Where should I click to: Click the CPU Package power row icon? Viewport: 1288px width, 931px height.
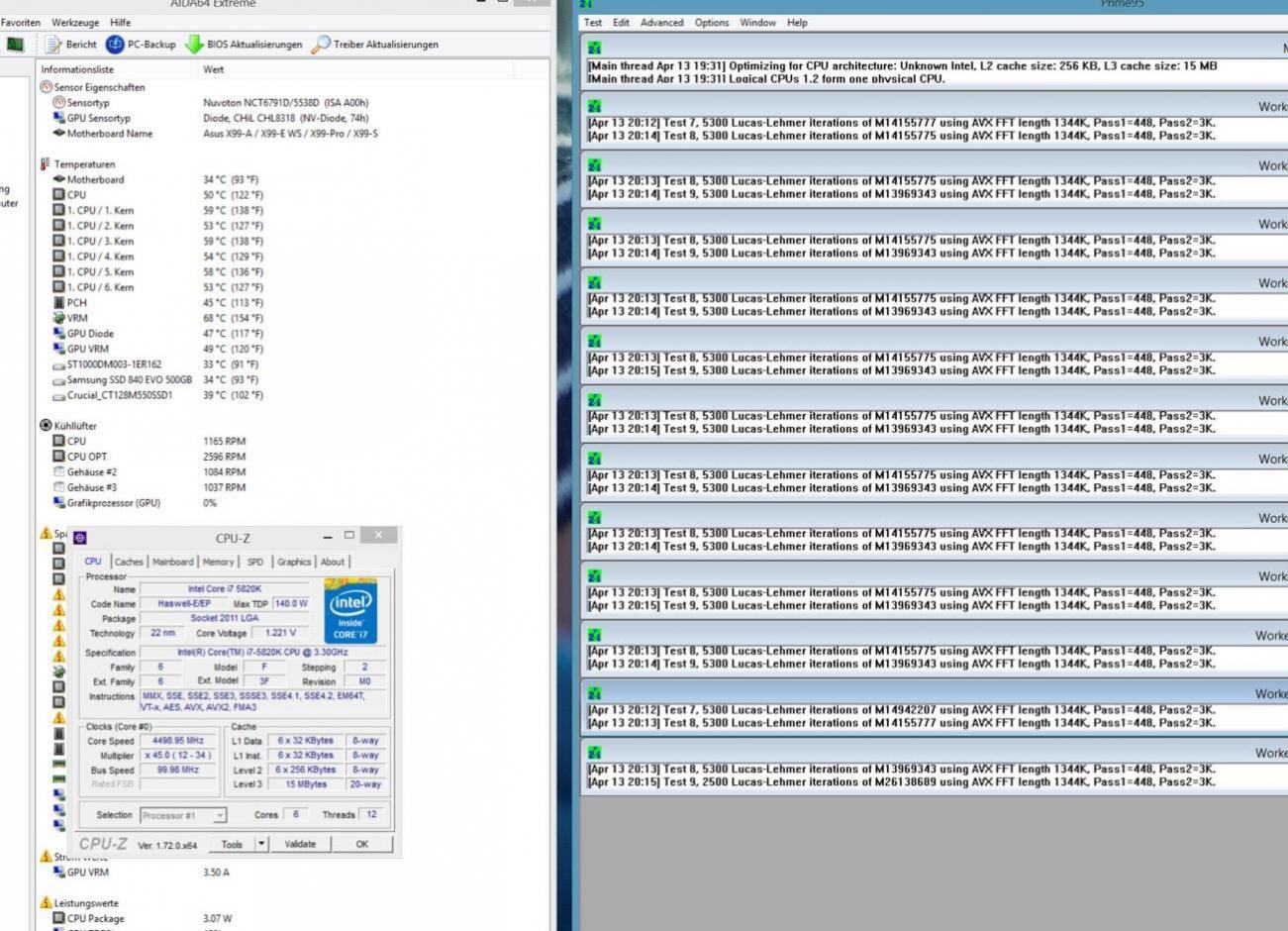coord(59,918)
